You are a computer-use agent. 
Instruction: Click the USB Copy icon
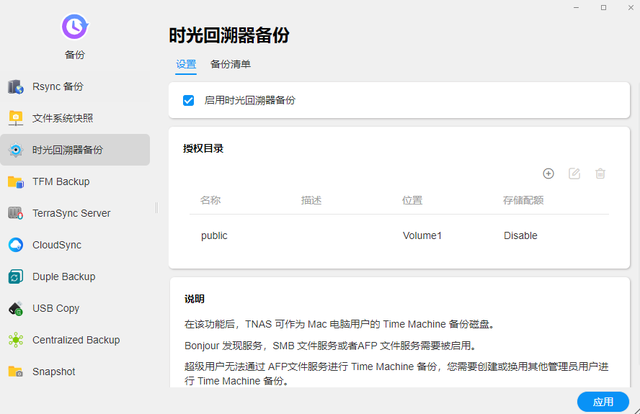16,308
